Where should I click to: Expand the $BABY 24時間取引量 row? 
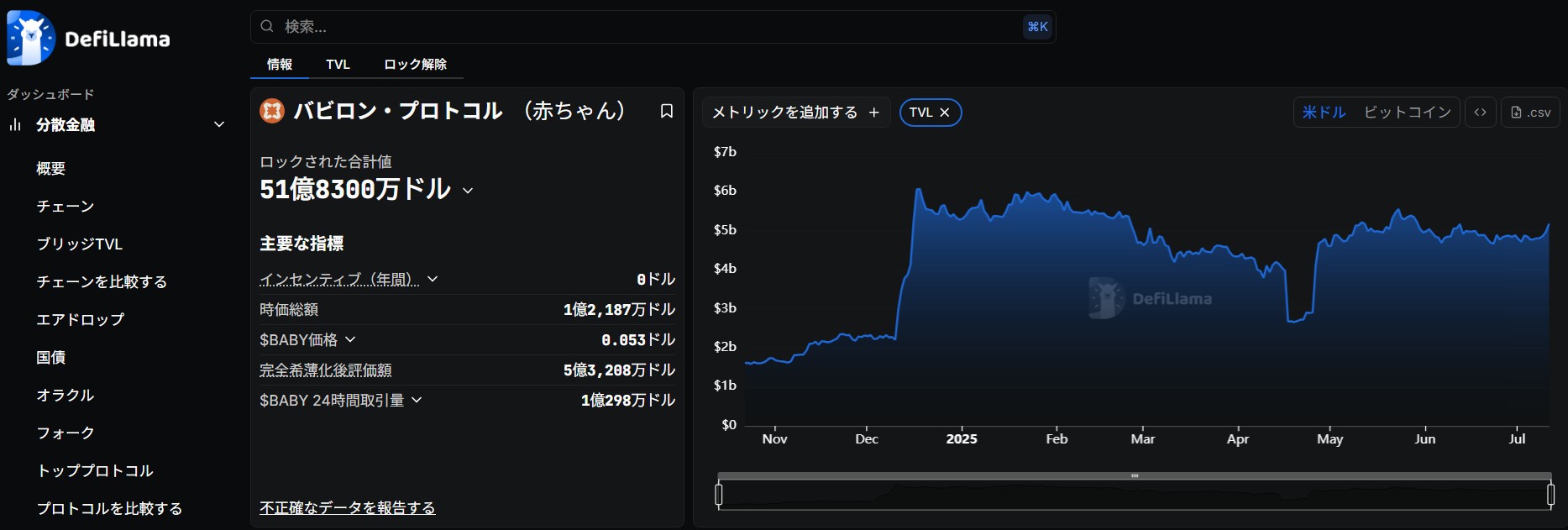[x=417, y=400]
